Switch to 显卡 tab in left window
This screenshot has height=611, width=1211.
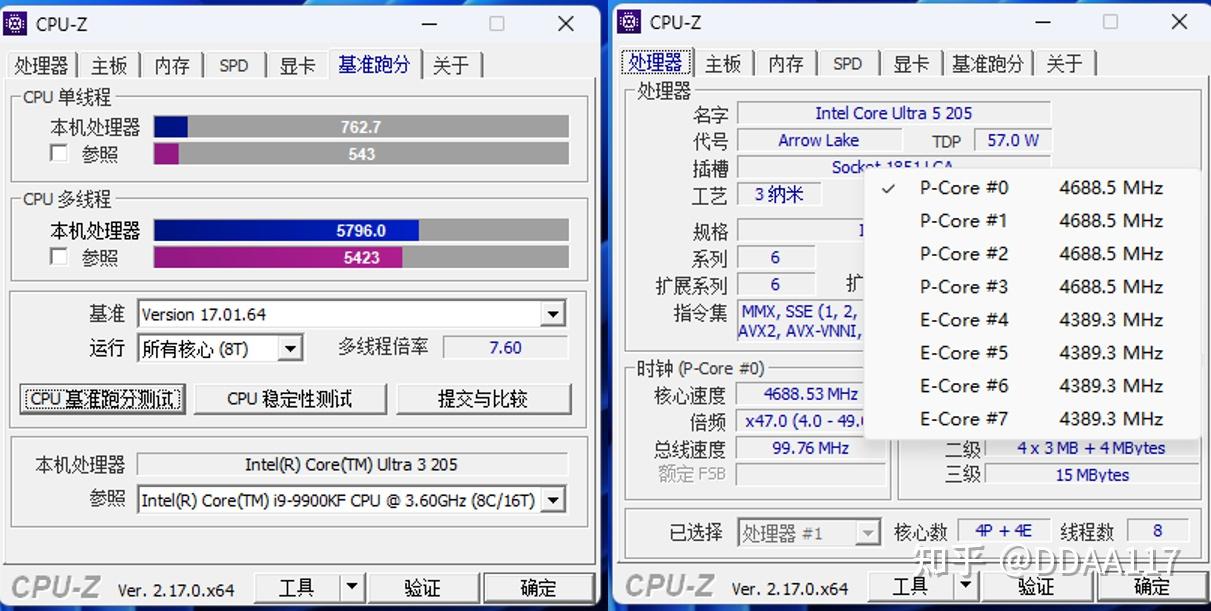(297, 65)
